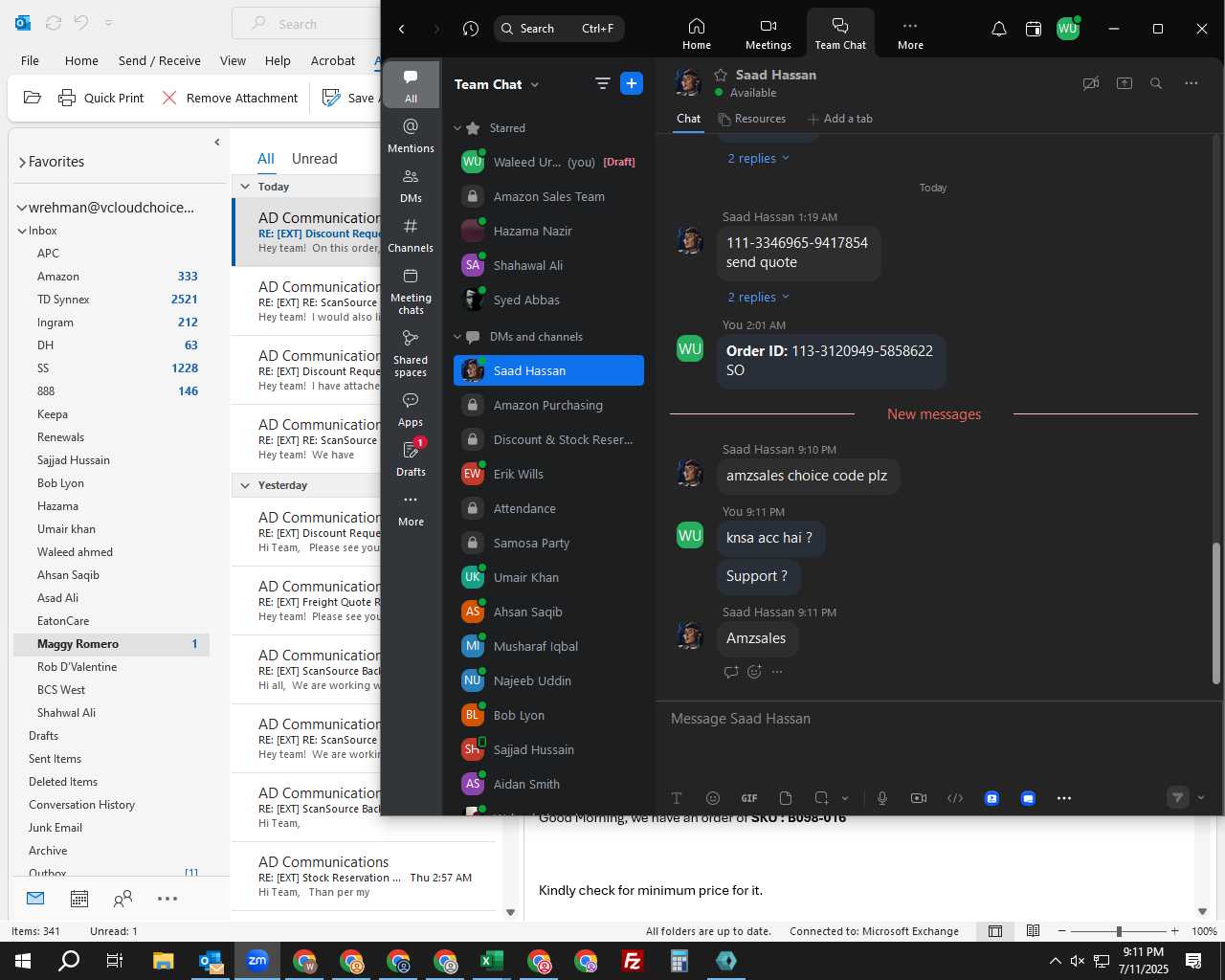
Task: Expand the 2 replies under send quote message
Action: tap(758, 298)
